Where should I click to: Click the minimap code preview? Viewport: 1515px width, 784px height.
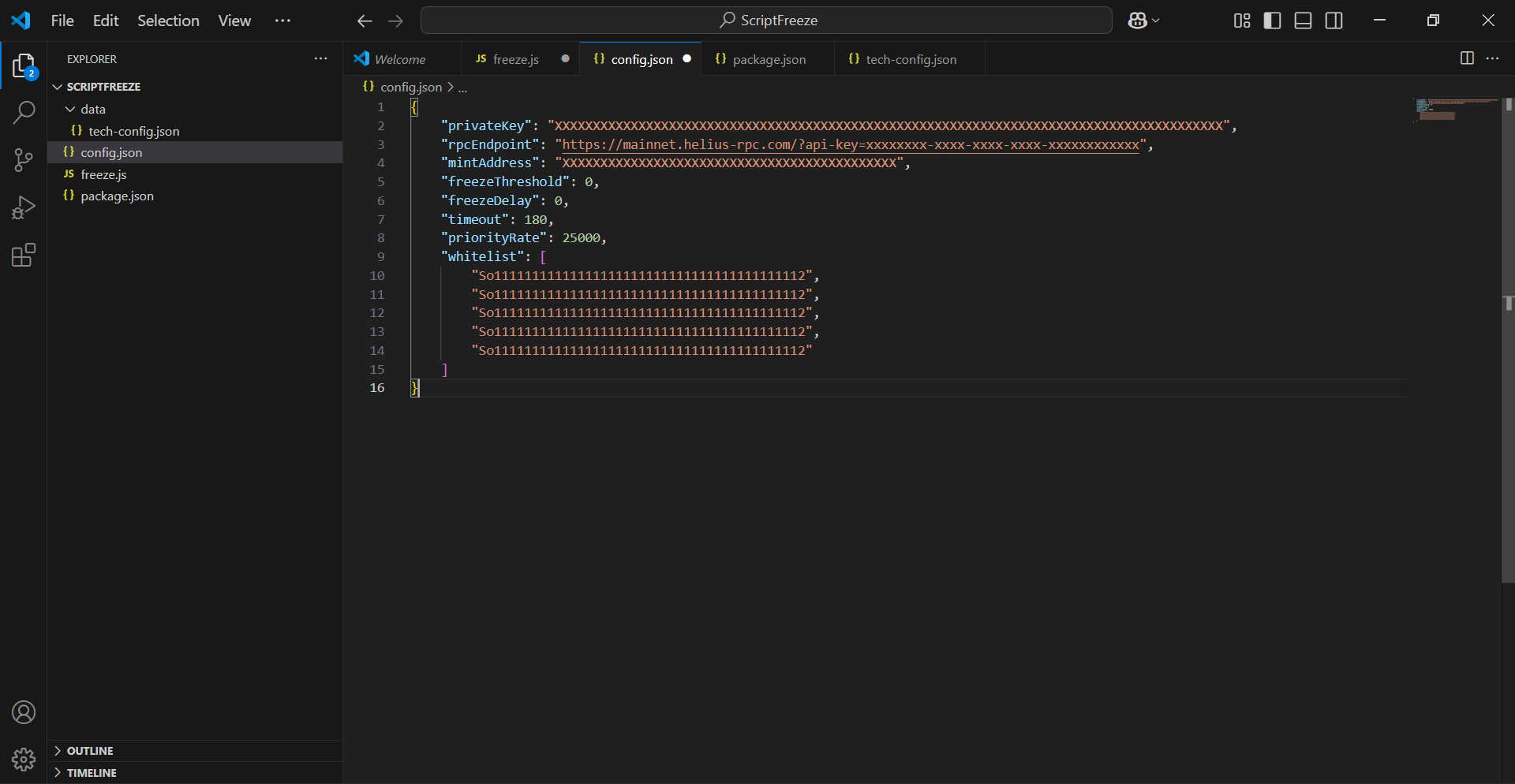point(1456,110)
